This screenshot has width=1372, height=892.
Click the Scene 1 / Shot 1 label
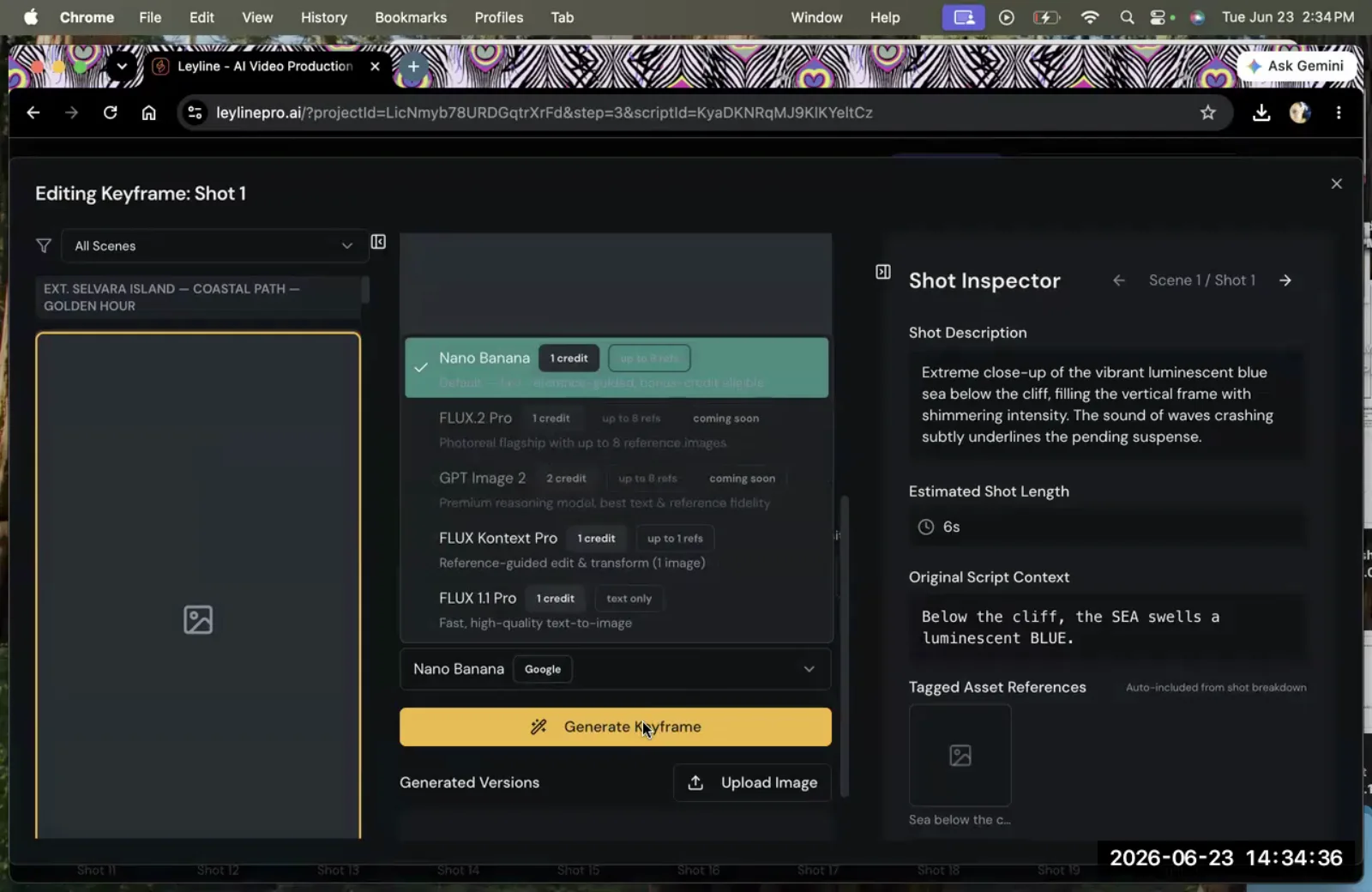[x=1202, y=280]
